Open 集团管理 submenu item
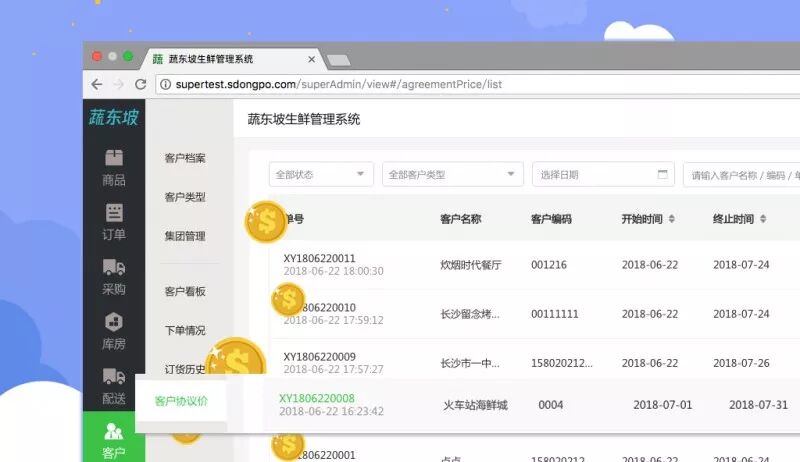 pyautogui.click(x=185, y=236)
